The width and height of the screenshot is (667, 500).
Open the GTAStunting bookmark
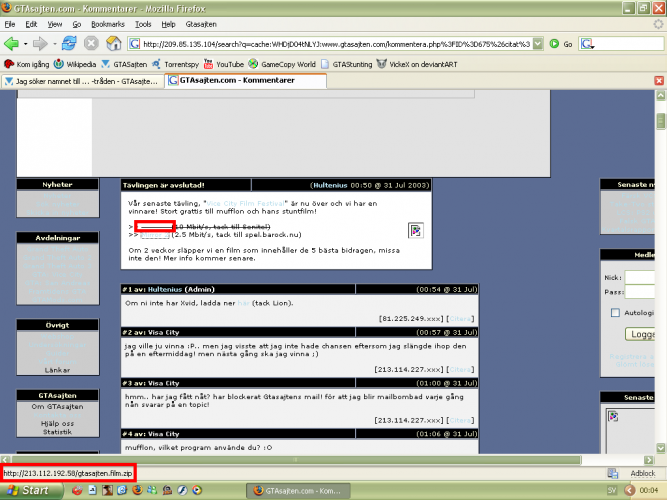[347, 64]
